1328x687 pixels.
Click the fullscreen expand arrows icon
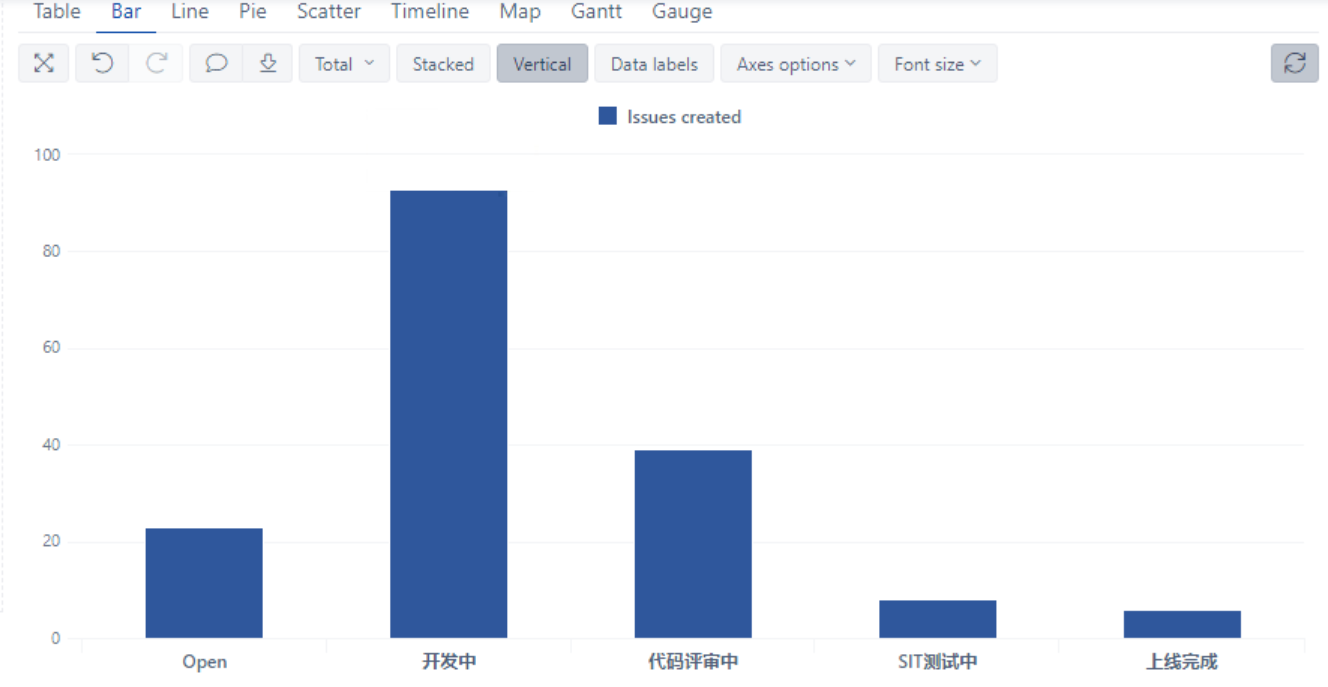tap(44, 64)
